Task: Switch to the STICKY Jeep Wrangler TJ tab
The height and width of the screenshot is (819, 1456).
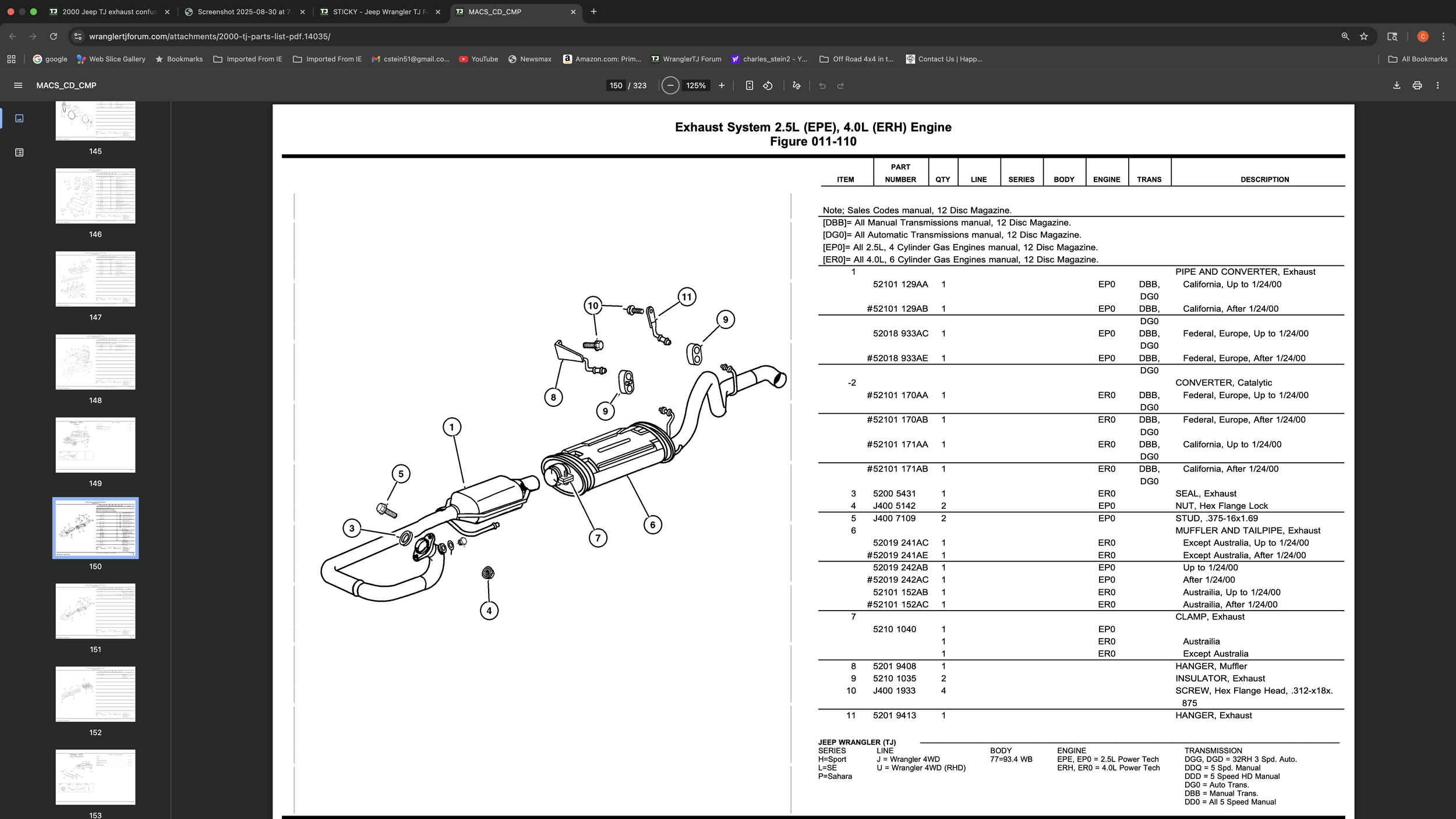Action: click(379, 12)
